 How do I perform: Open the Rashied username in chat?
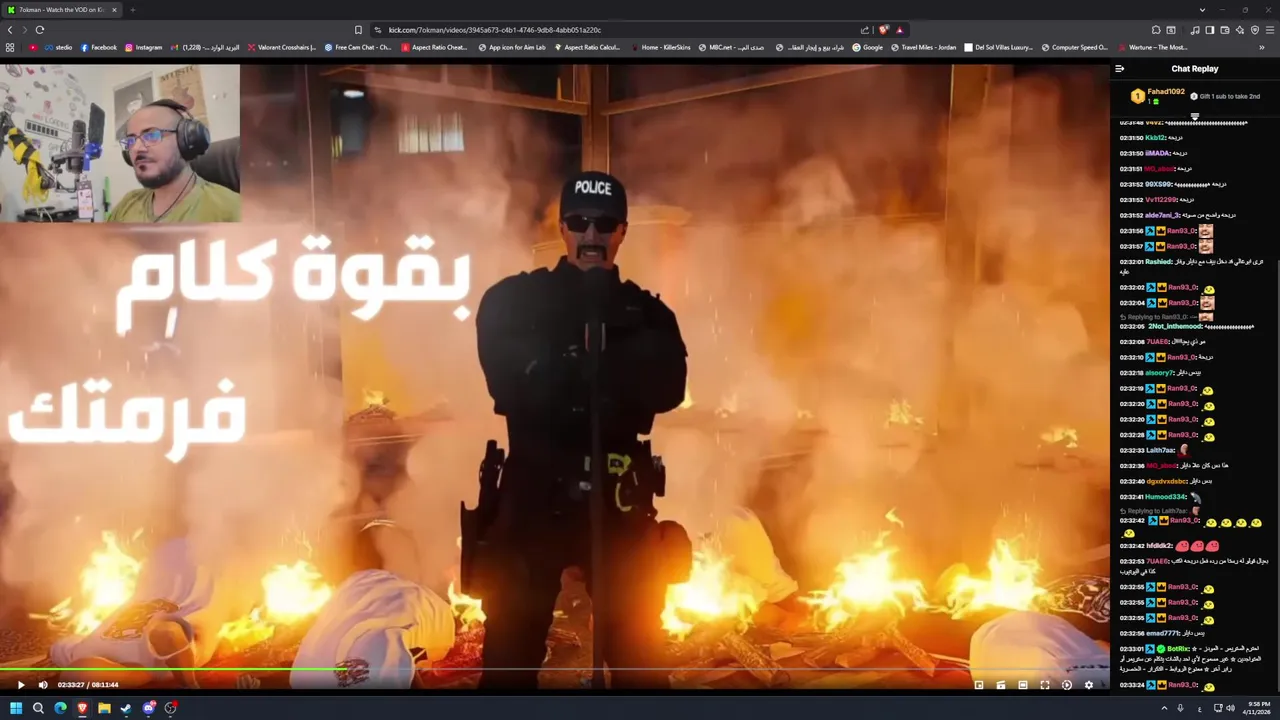(x=1159, y=262)
